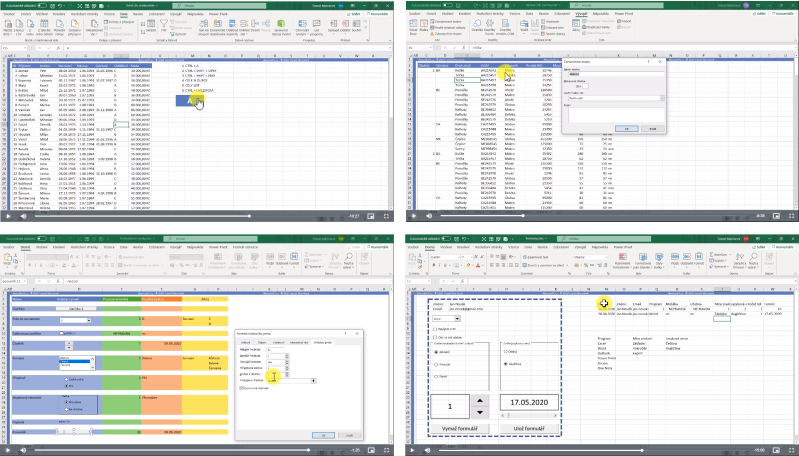Image resolution: width=799 pixels, height=456 pixels.
Task: Click the Ulož formulář button
Action: pyautogui.click(x=529, y=428)
